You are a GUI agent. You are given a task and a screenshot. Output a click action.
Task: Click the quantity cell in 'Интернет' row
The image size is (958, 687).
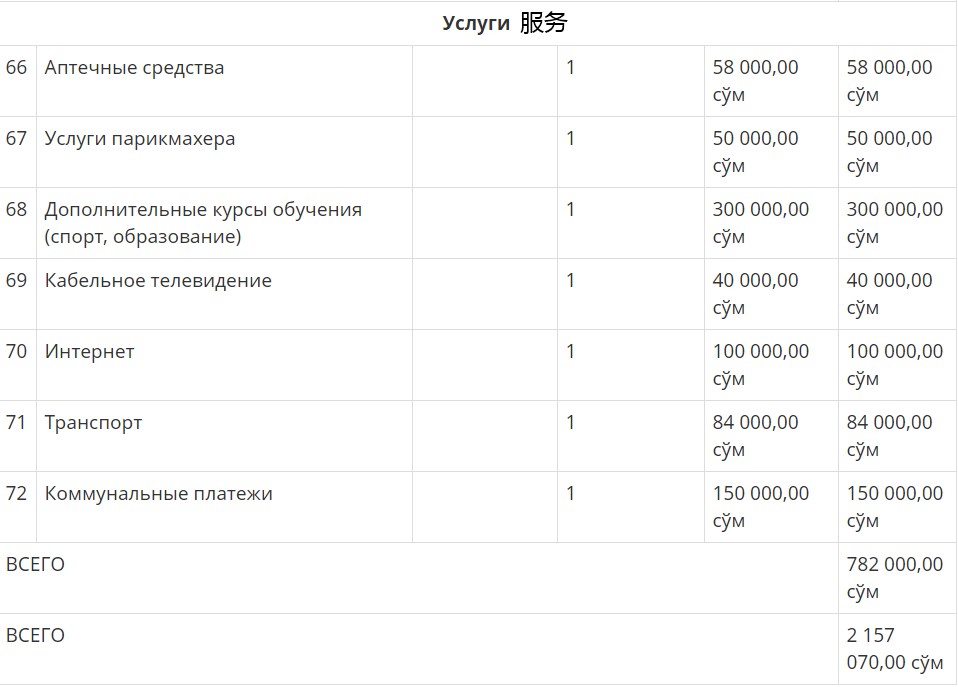[571, 352]
